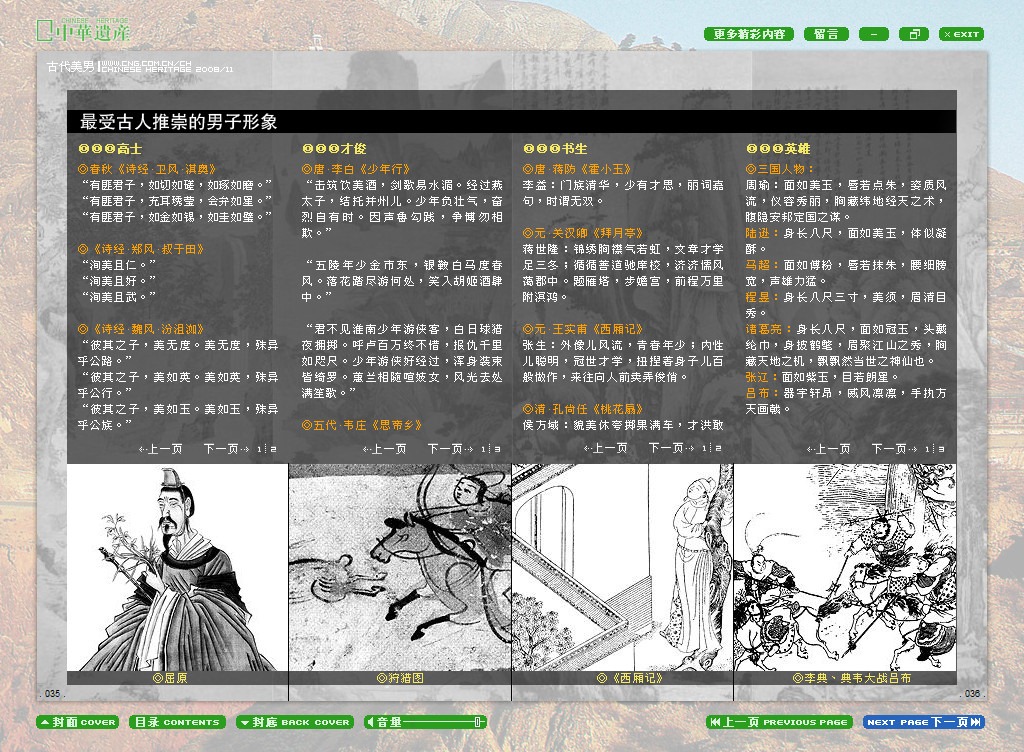Click 下一页 under the 才俊 column
The image size is (1024, 752).
pyautogui.click(x=450, y=449)
